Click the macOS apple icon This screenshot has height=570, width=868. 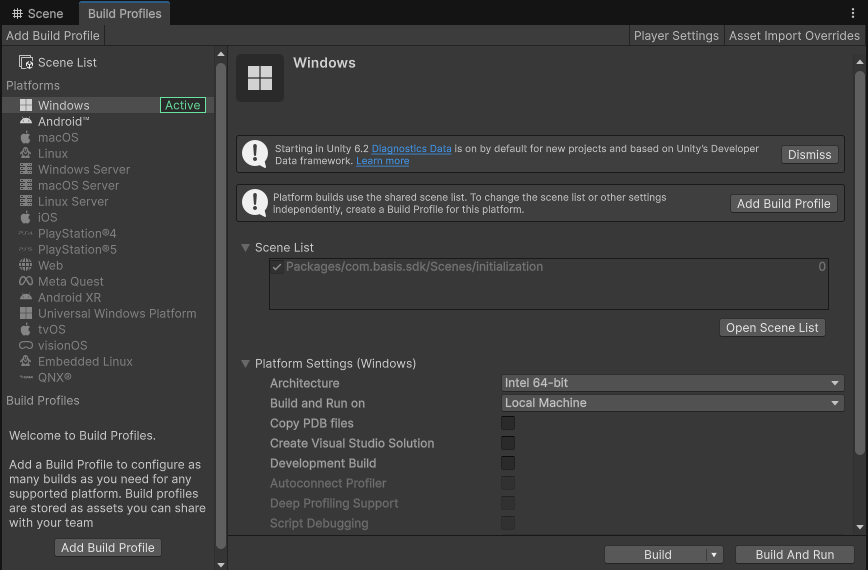coord(25,137)
